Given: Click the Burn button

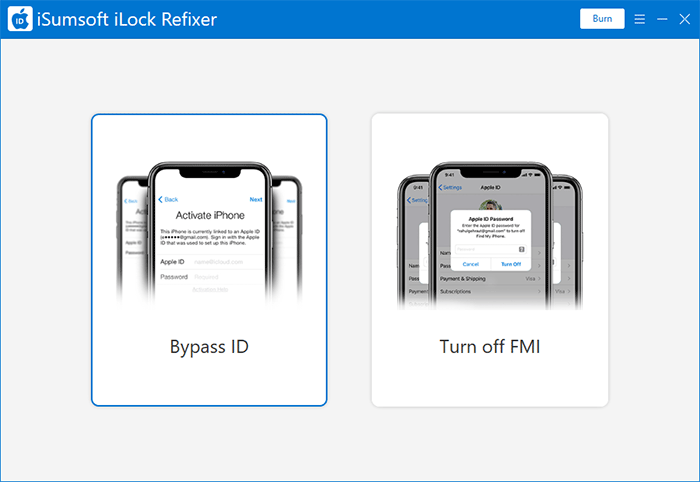Looking at the screenshot, I should tap(602, 19).
